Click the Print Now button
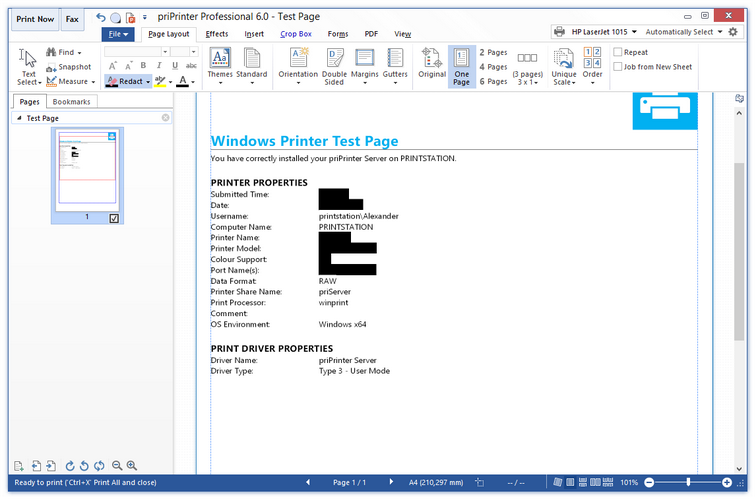The width and height of the screenshot is (755, 499). pyautogui.click(x=35, y=19)
